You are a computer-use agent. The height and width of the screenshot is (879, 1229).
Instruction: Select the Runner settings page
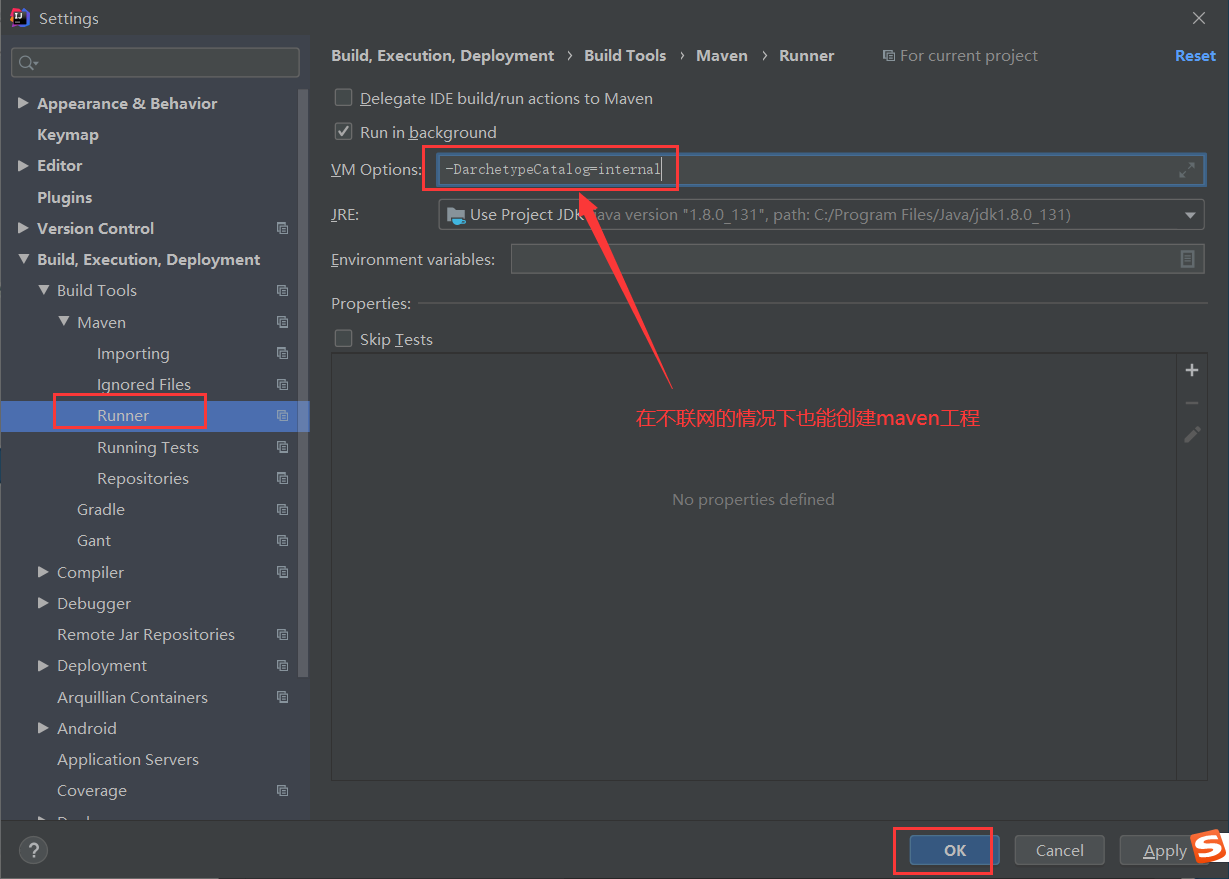[x=123, y=415]
